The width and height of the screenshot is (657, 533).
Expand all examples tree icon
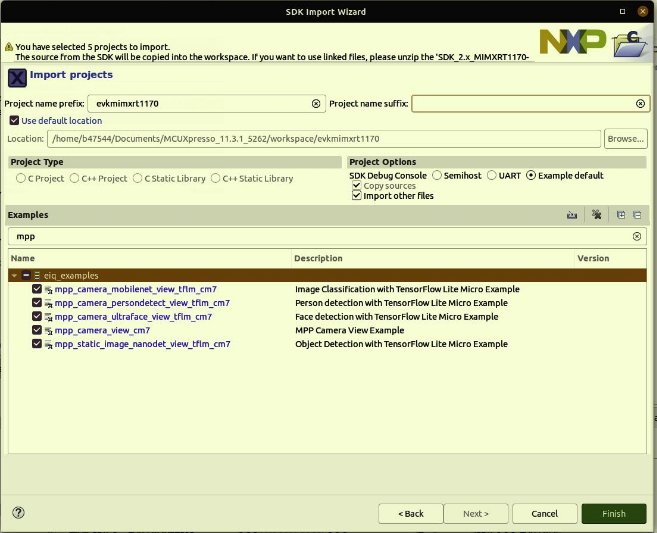click(x=621, y=215)
